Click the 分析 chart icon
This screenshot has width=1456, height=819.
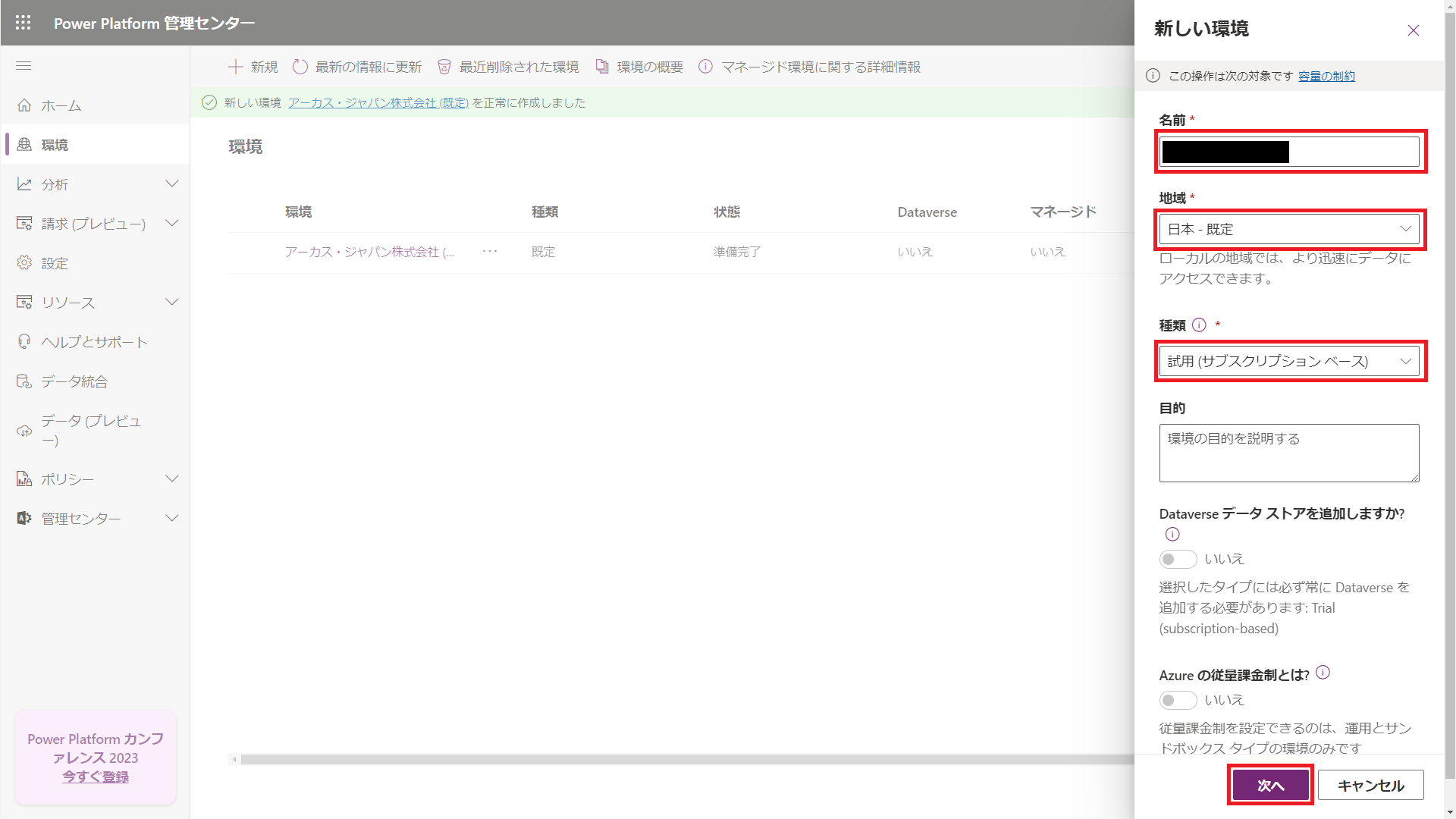(x=24, y=184)
